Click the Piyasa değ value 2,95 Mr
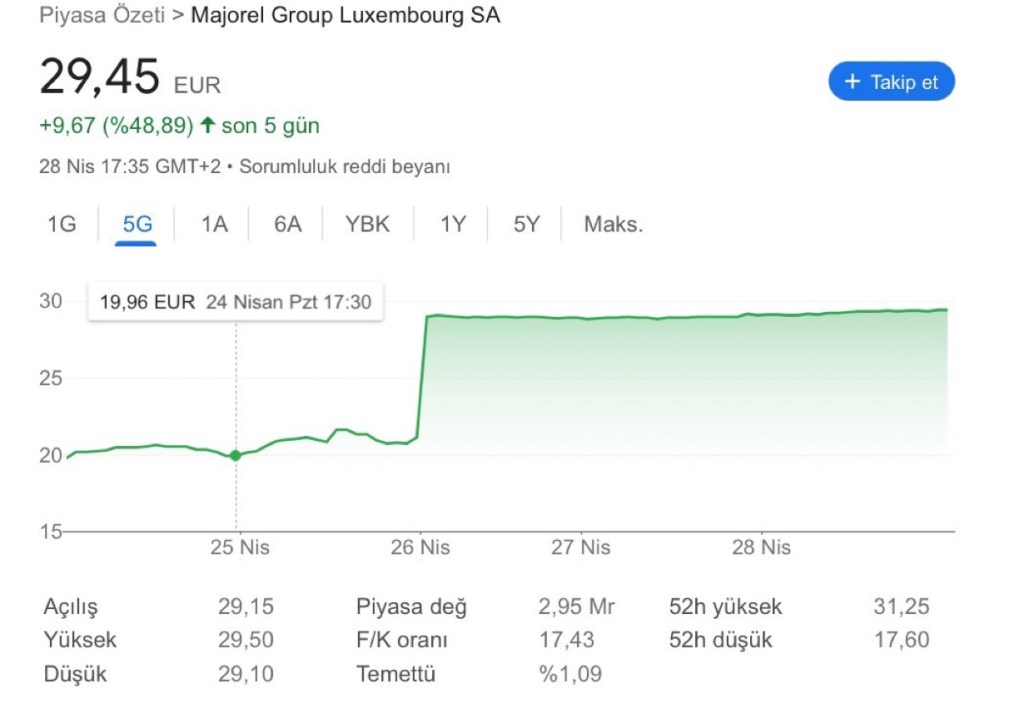Viewport: 1024px width, 703px height. (x=577, y=607)
